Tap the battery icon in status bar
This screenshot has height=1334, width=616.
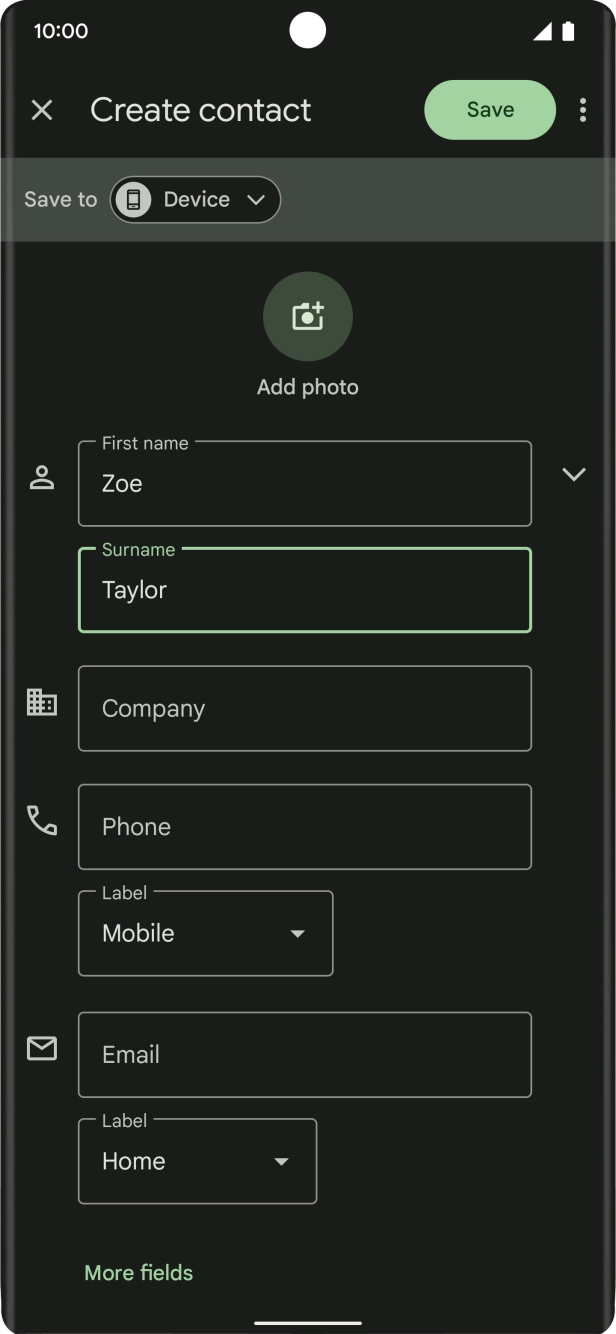(x=568, y=32)
